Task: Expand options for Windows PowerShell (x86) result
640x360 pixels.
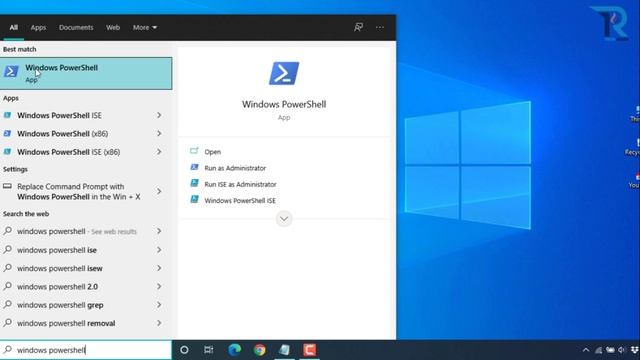Action: click(159, 133)
